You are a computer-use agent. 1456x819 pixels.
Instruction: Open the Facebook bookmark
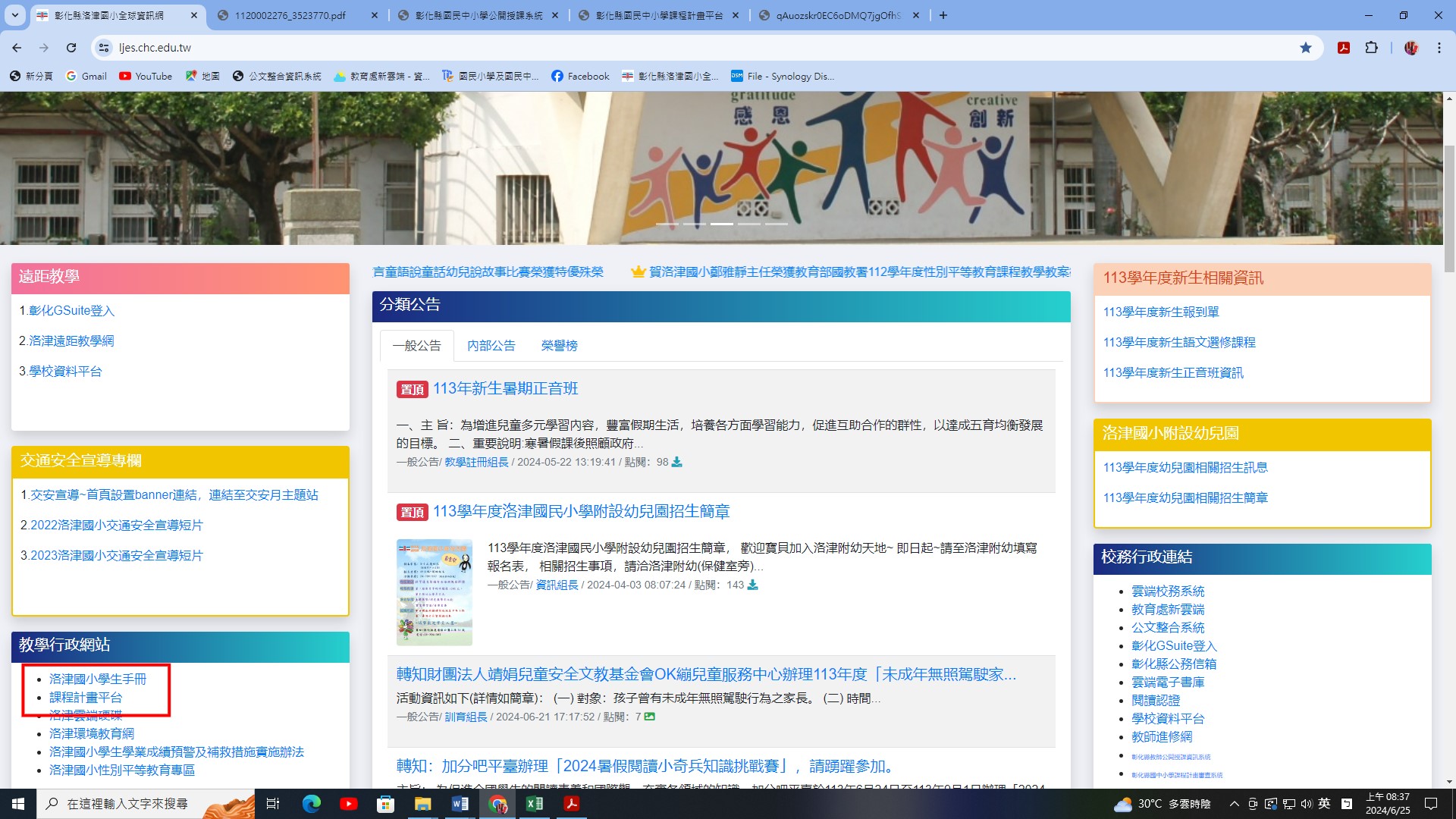click(580, 76)
